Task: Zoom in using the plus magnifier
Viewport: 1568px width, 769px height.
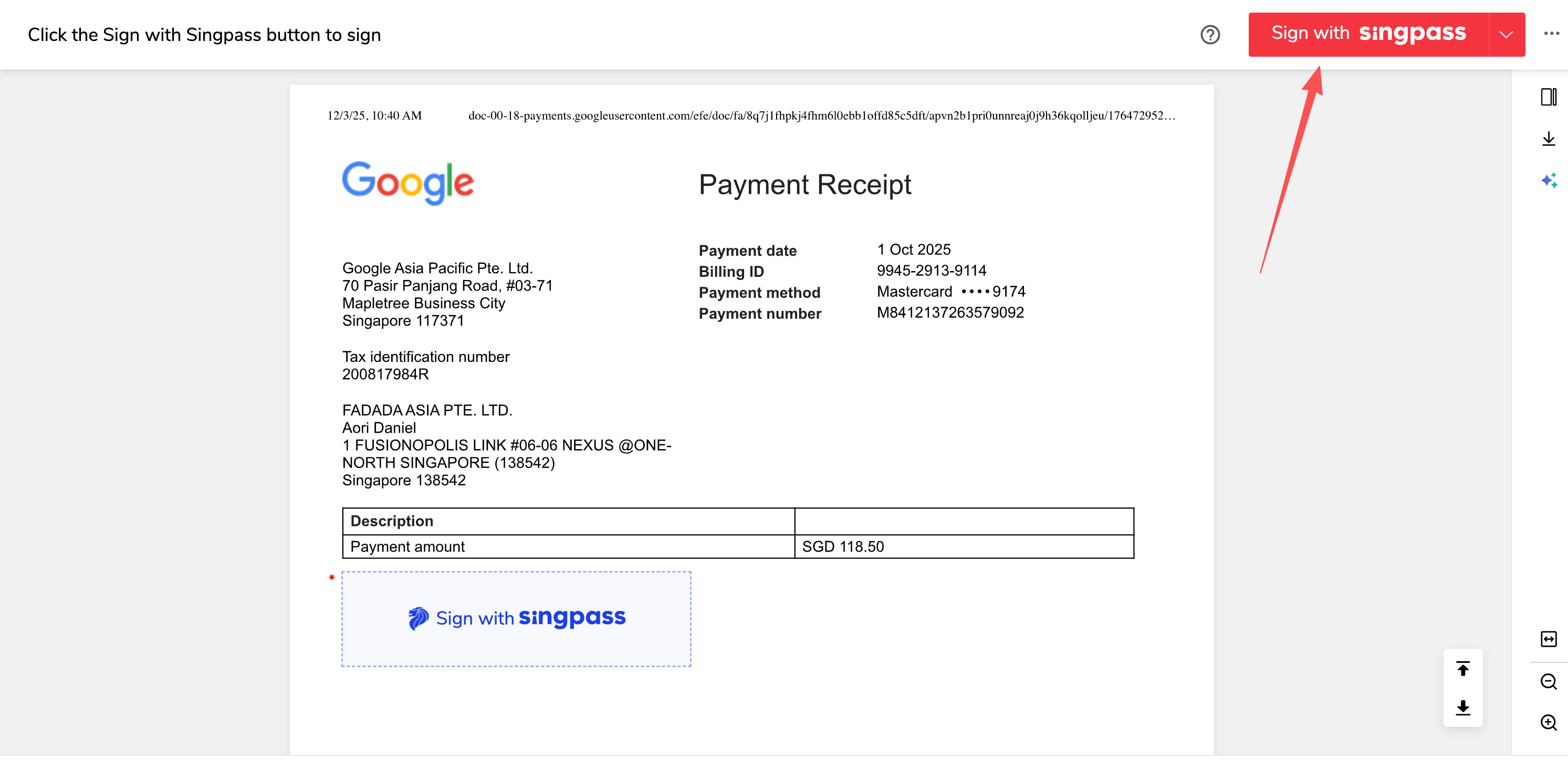Action: coord(1548,722)
